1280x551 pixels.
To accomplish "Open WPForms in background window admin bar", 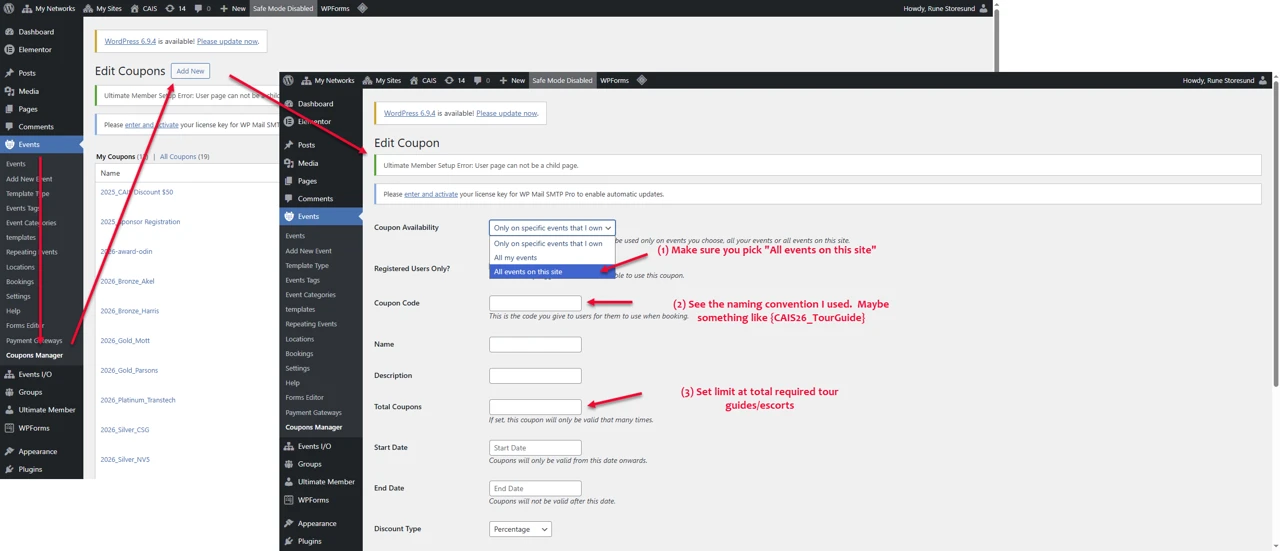I will [334, 8].
